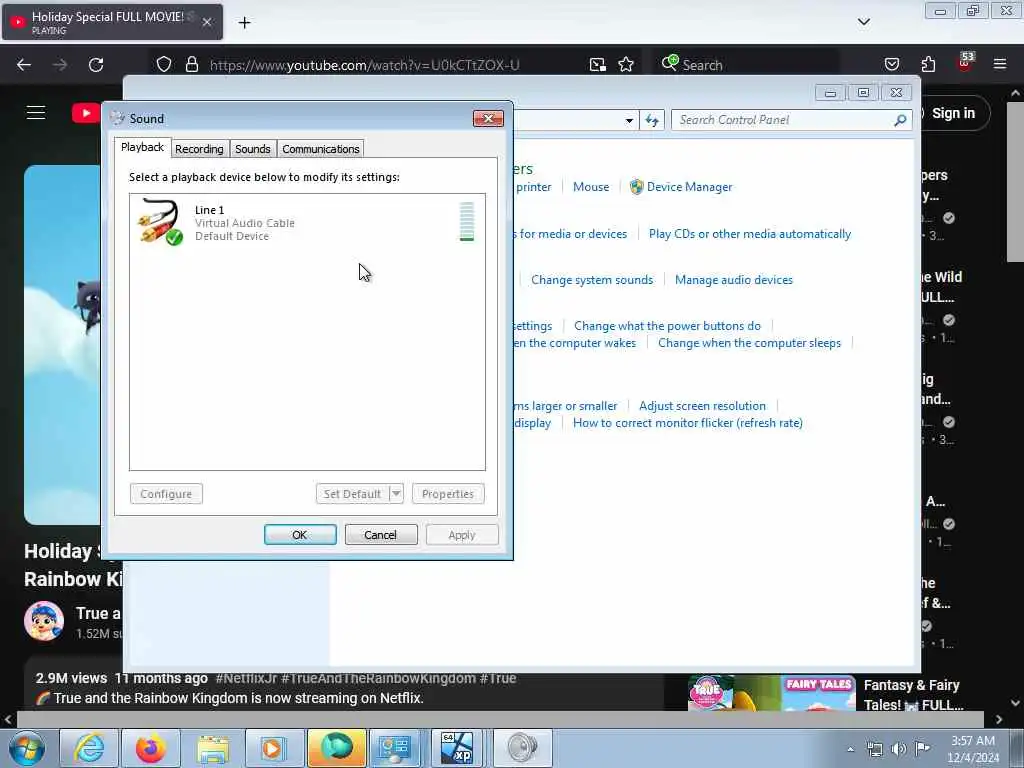Click the #NetflixJr hashtag
This screenshot has width=1024, height=768.
click(x=246, y=679)
